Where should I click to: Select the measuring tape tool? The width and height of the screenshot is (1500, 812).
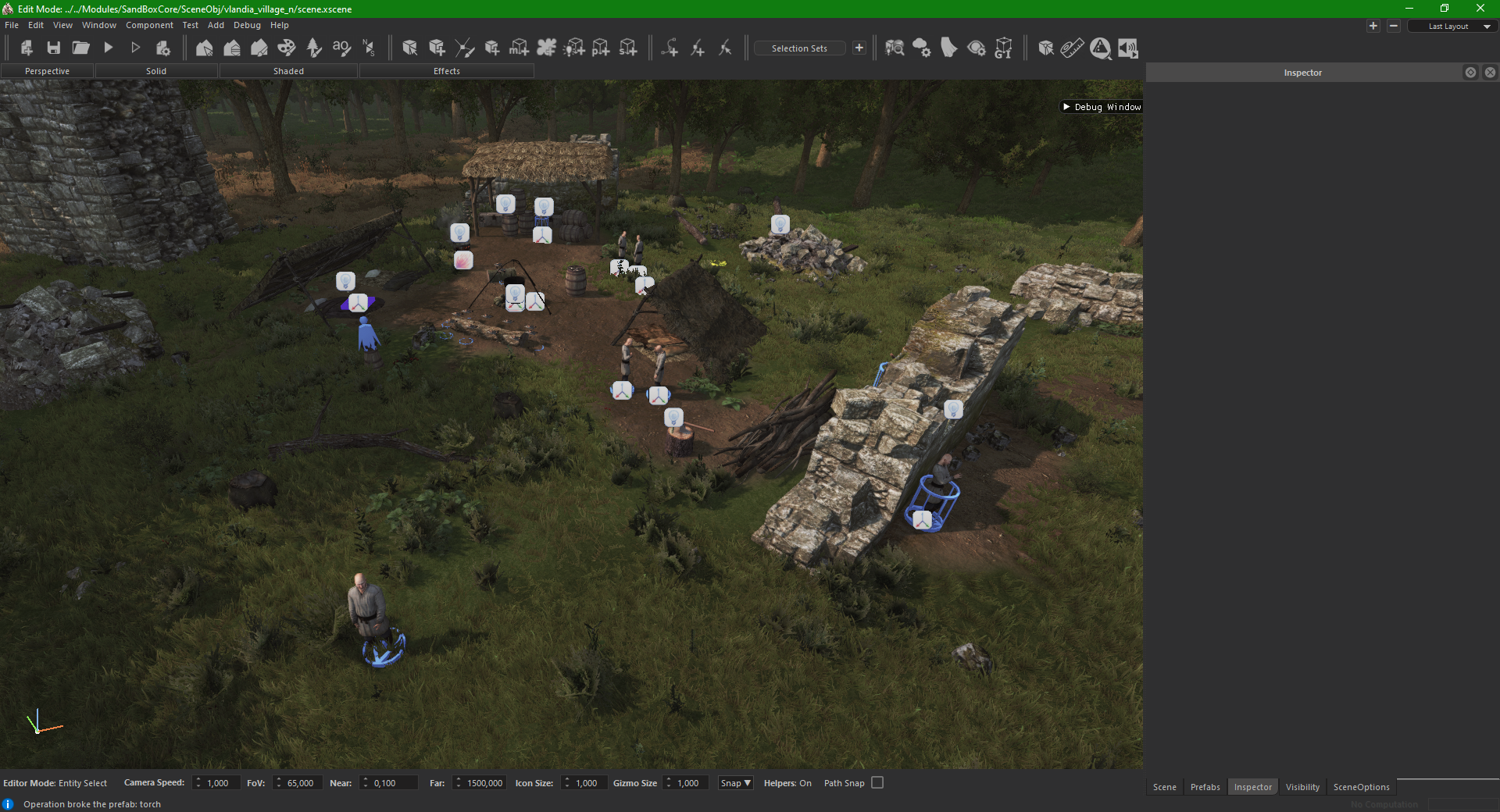(1072, 48)
